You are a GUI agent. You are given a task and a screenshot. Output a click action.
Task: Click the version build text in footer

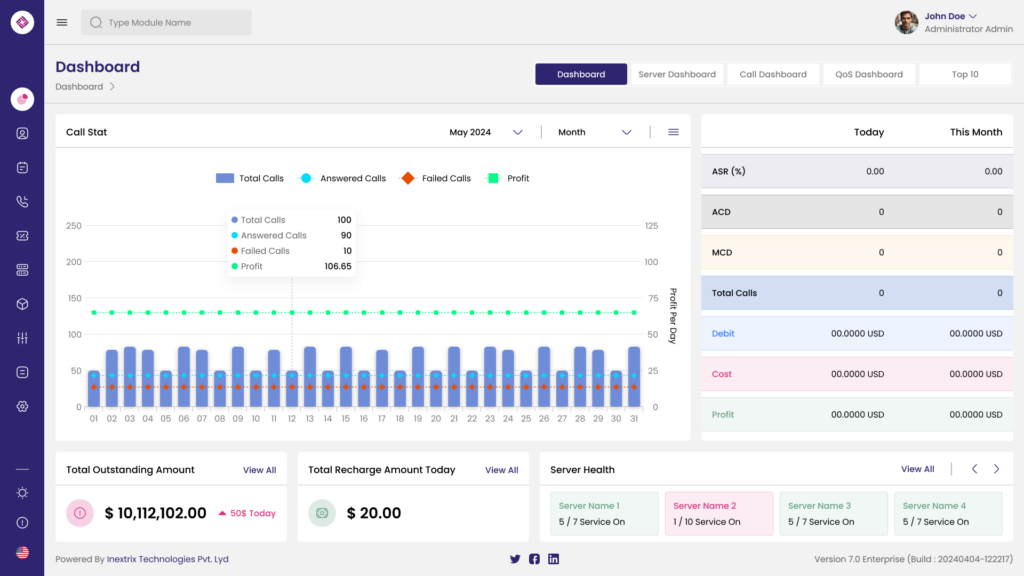tap(914, 559)
